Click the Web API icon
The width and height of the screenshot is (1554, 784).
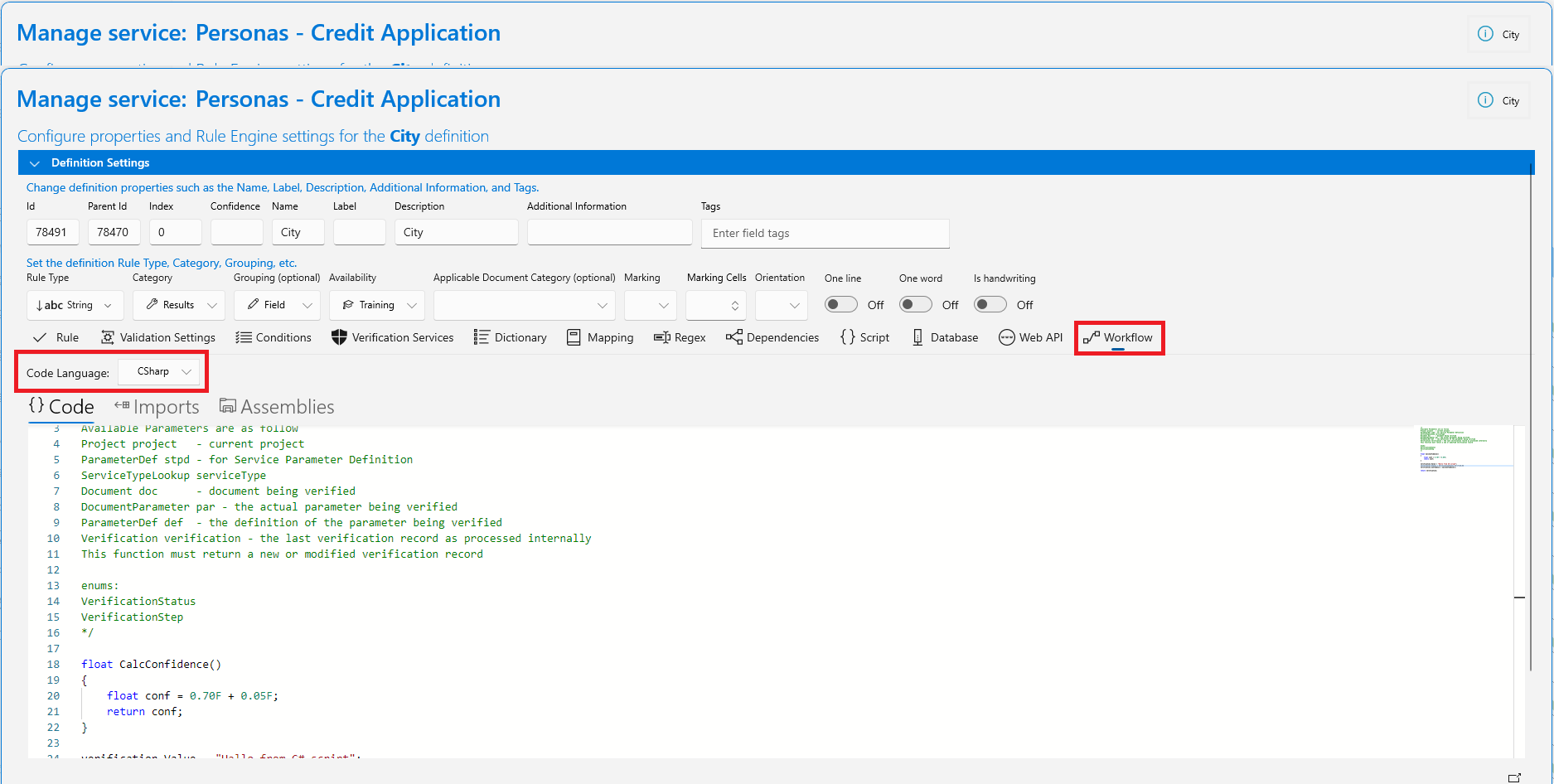[1007, 337]
